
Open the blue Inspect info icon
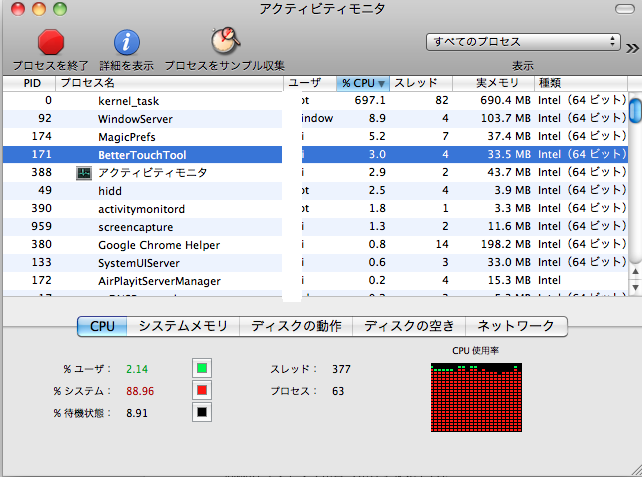click(x=127, y=42)
